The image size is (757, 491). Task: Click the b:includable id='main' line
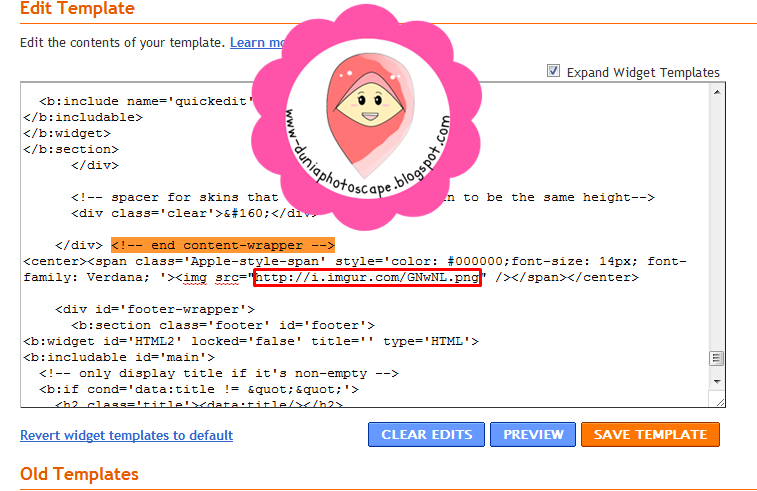(119, 357)
